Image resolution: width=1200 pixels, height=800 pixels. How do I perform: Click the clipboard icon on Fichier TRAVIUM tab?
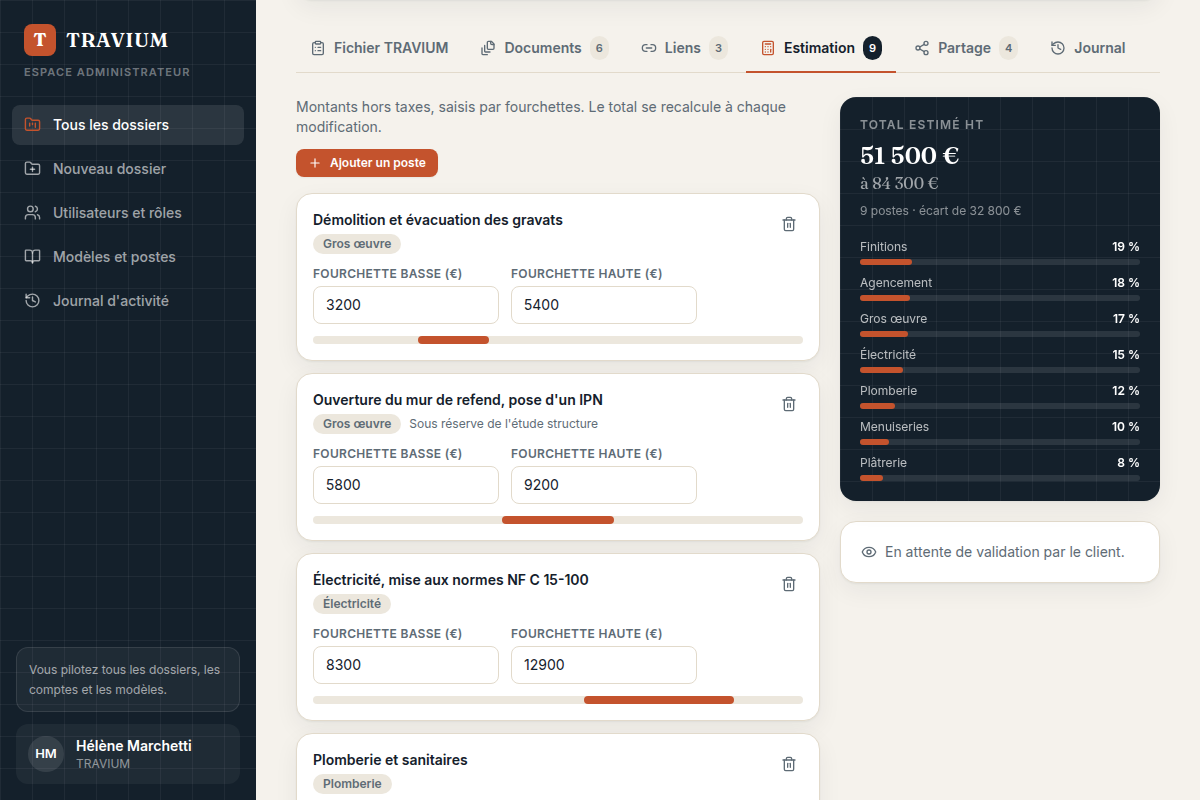(318, 48)
